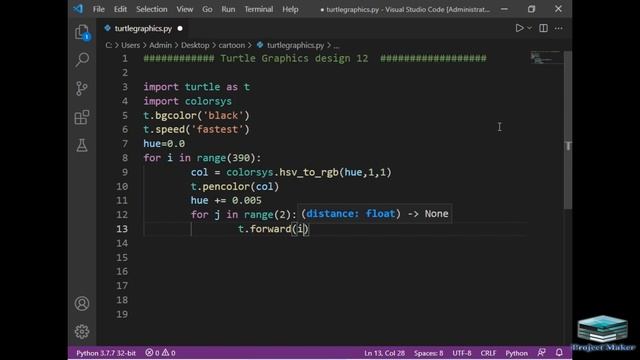Click the hue=0.0 code line
This screenshot has height=360, width=640.
point(164,144)
